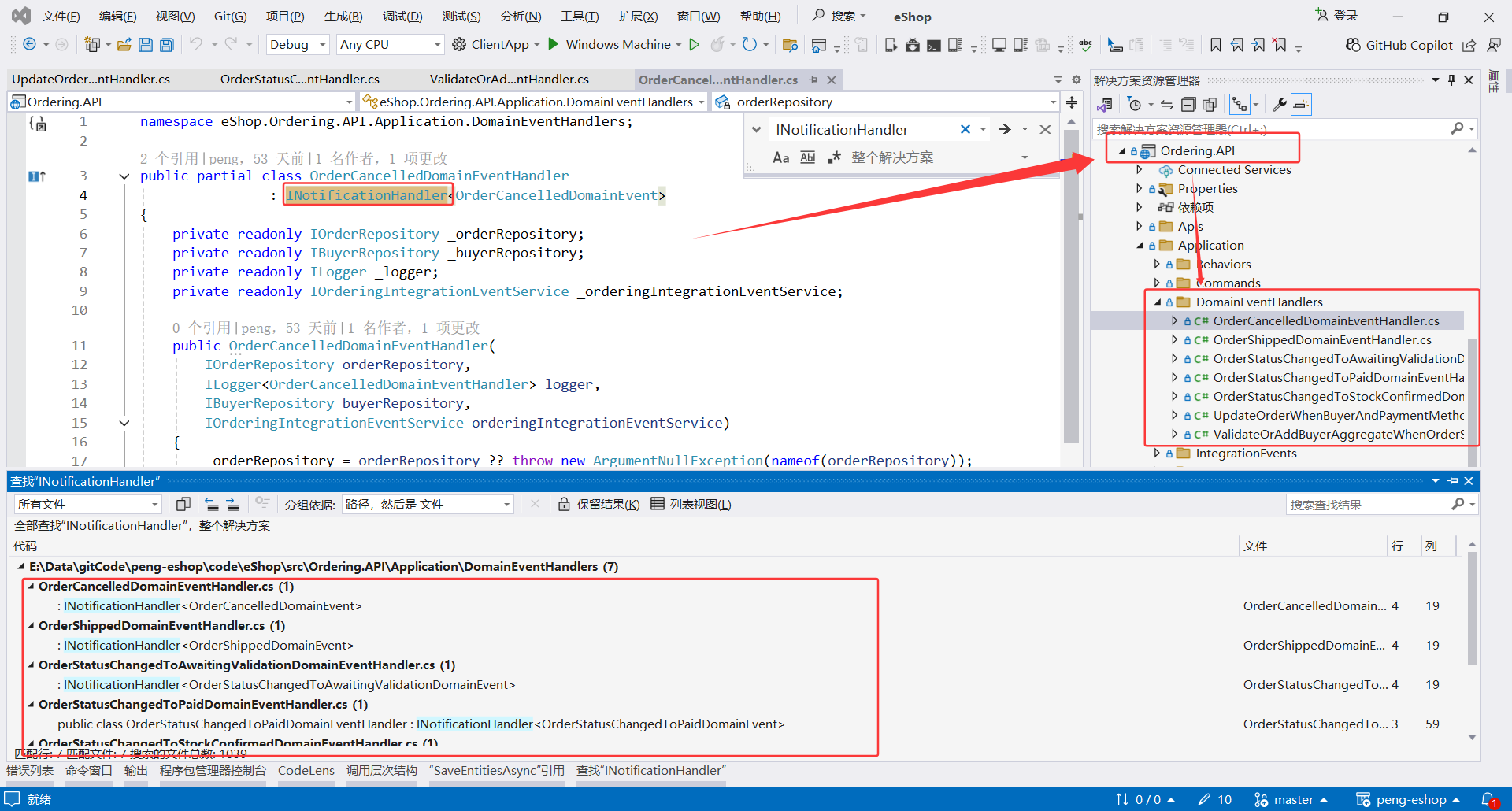Open the peng-eshop repository button
This screenshot has width=1512, height=811.
click(1408, 800)
